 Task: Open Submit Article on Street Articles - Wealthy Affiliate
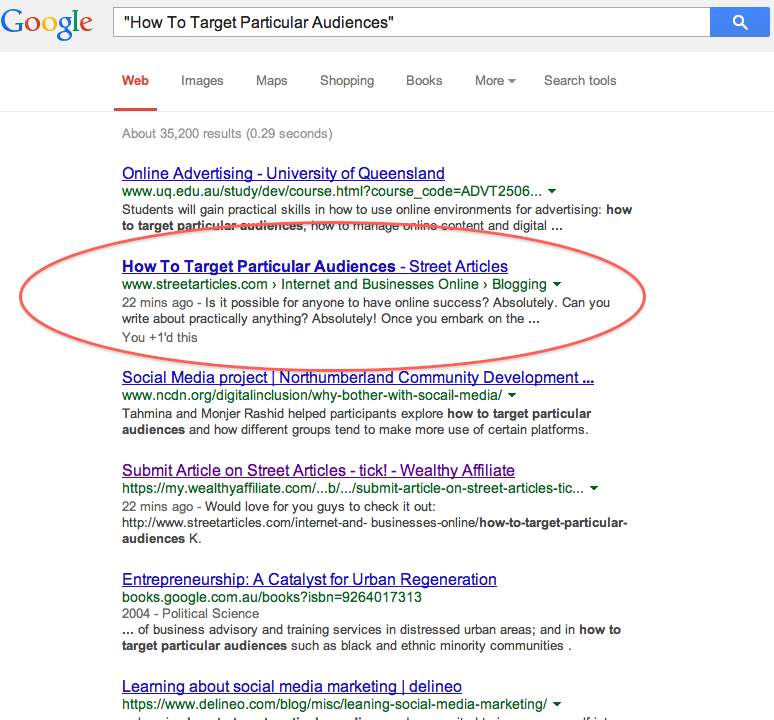tap(318, 470)
